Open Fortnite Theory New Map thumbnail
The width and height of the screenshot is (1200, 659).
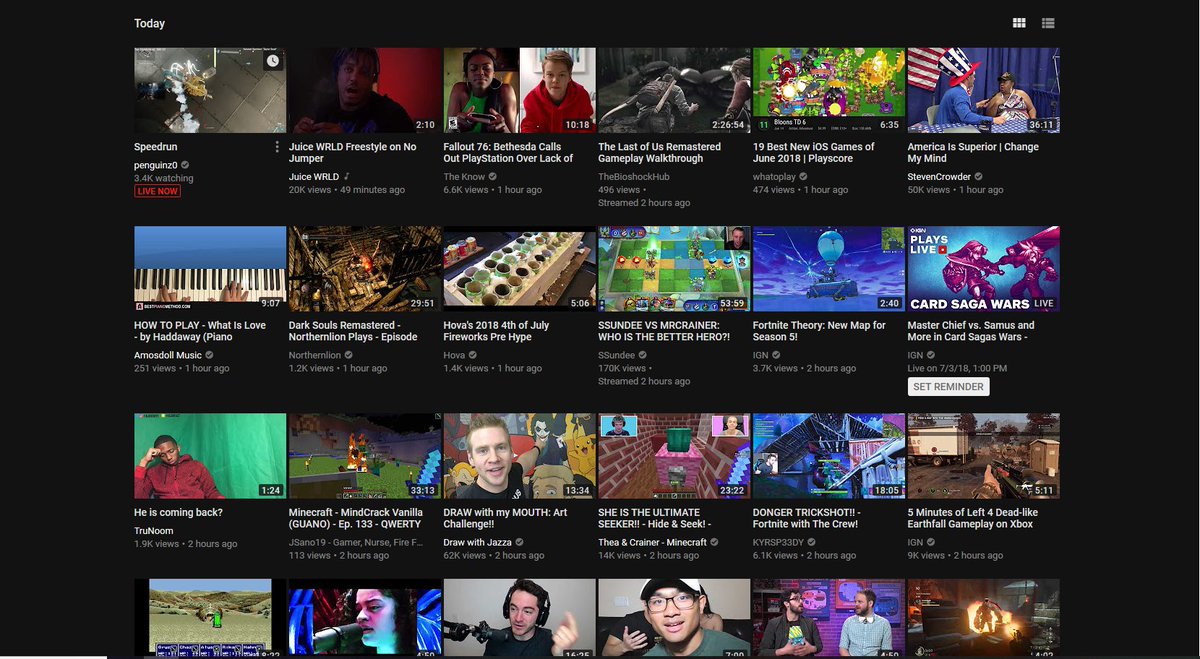tap(829, 269)
